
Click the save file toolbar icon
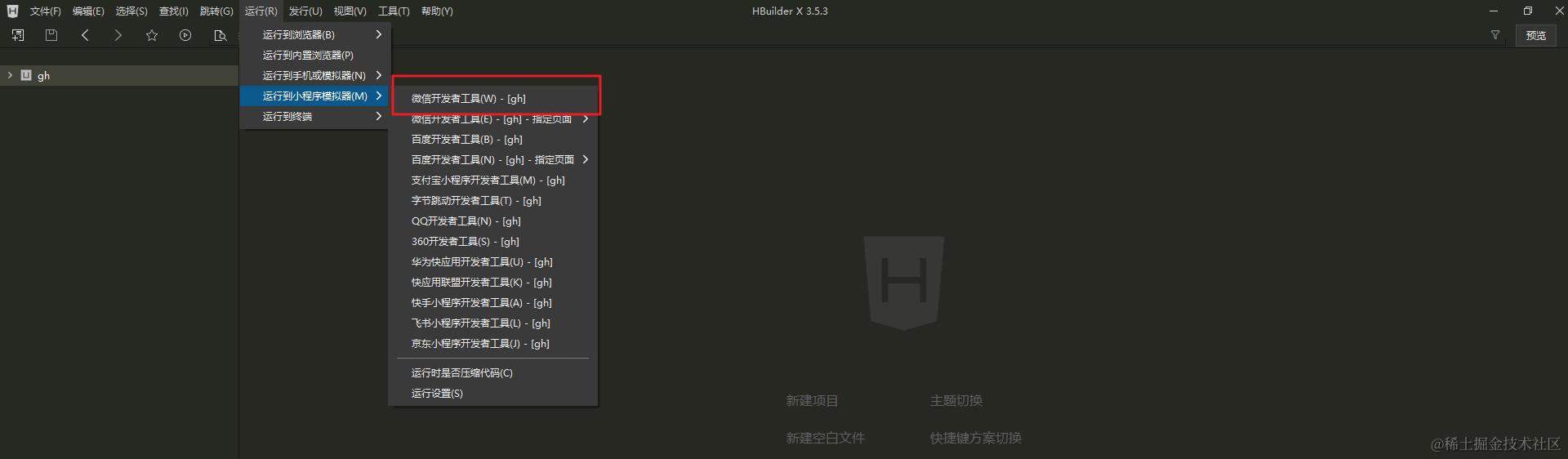[51, 35]
